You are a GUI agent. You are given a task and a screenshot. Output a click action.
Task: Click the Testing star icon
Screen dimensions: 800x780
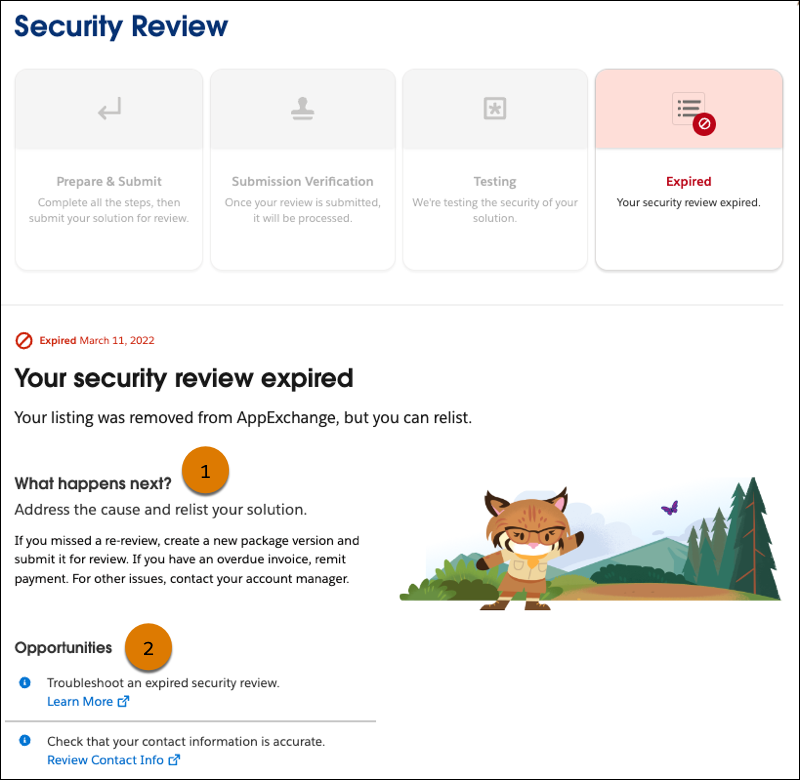(494, 110)
